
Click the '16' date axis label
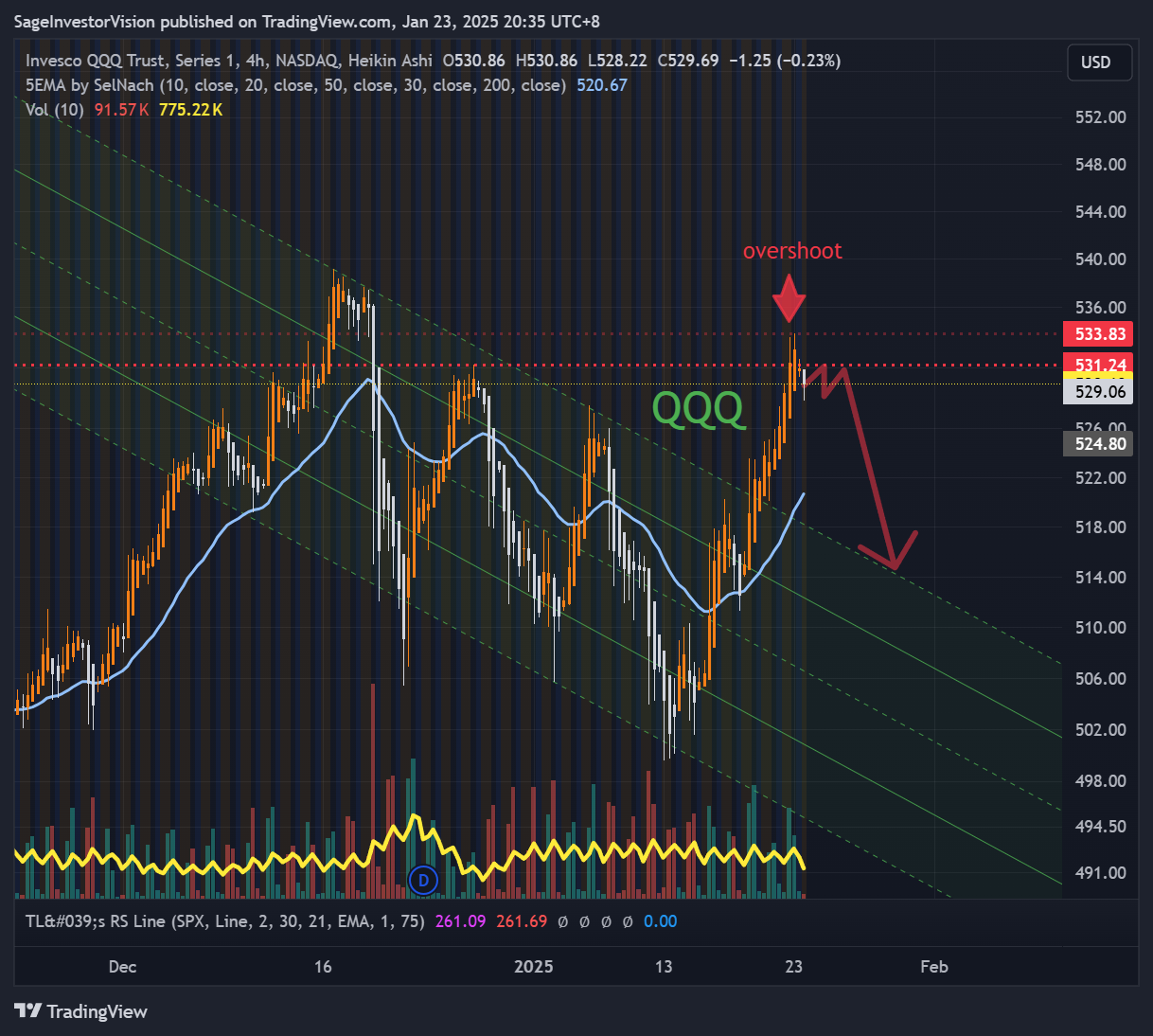tap(323, 967)
